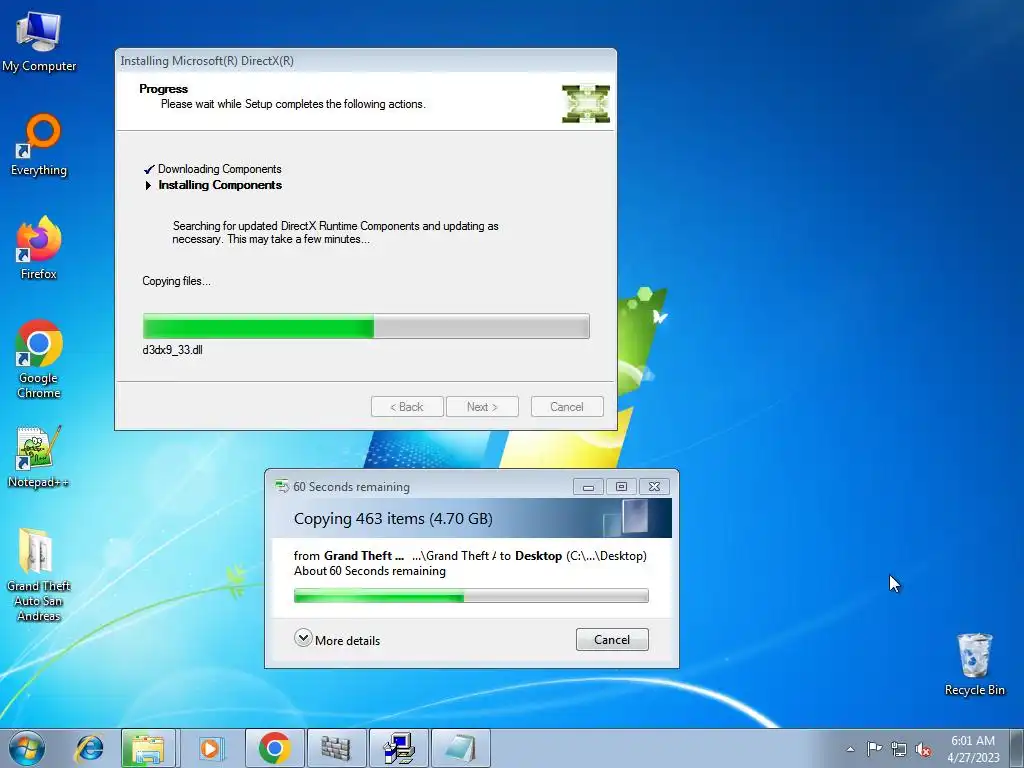The height and width of the screenshot is (768, 1024).
Task: Open the notepad-style taskbar application
Action: click(x=460, y=748)
